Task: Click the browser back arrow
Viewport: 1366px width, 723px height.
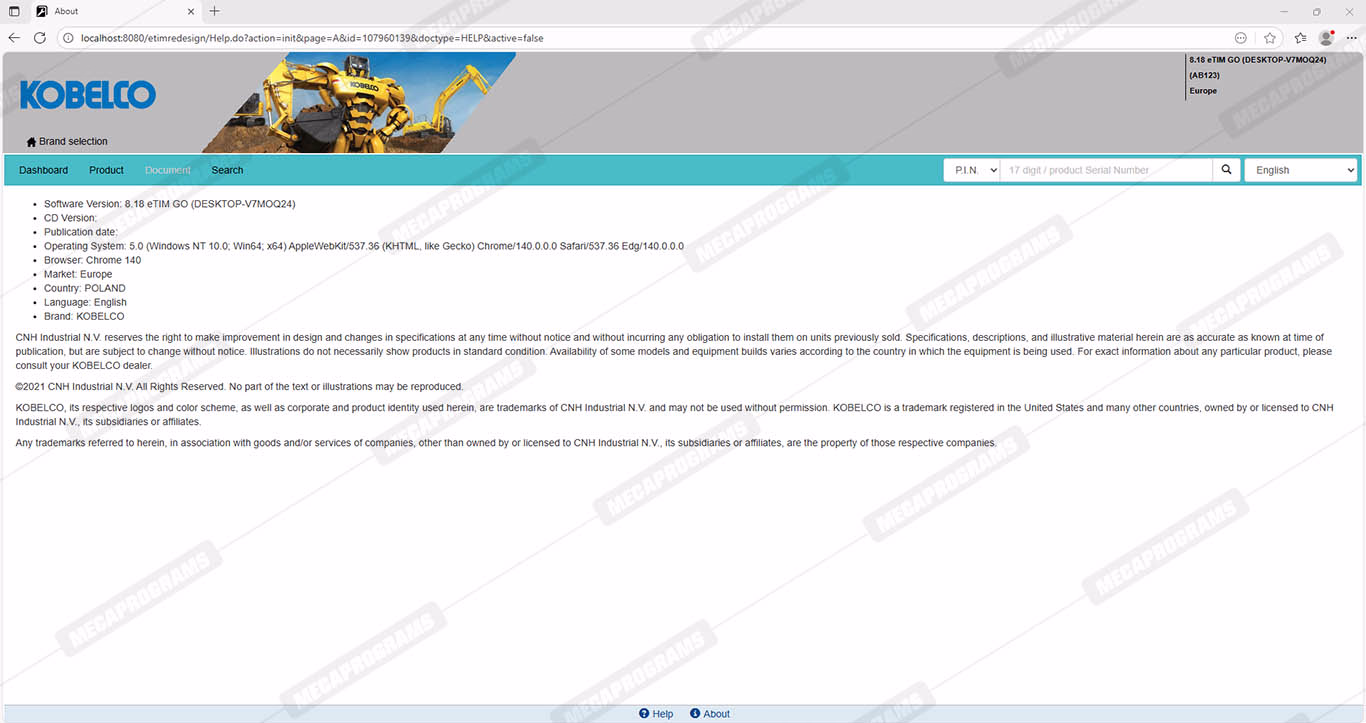Action: click(x=14, y=38)
